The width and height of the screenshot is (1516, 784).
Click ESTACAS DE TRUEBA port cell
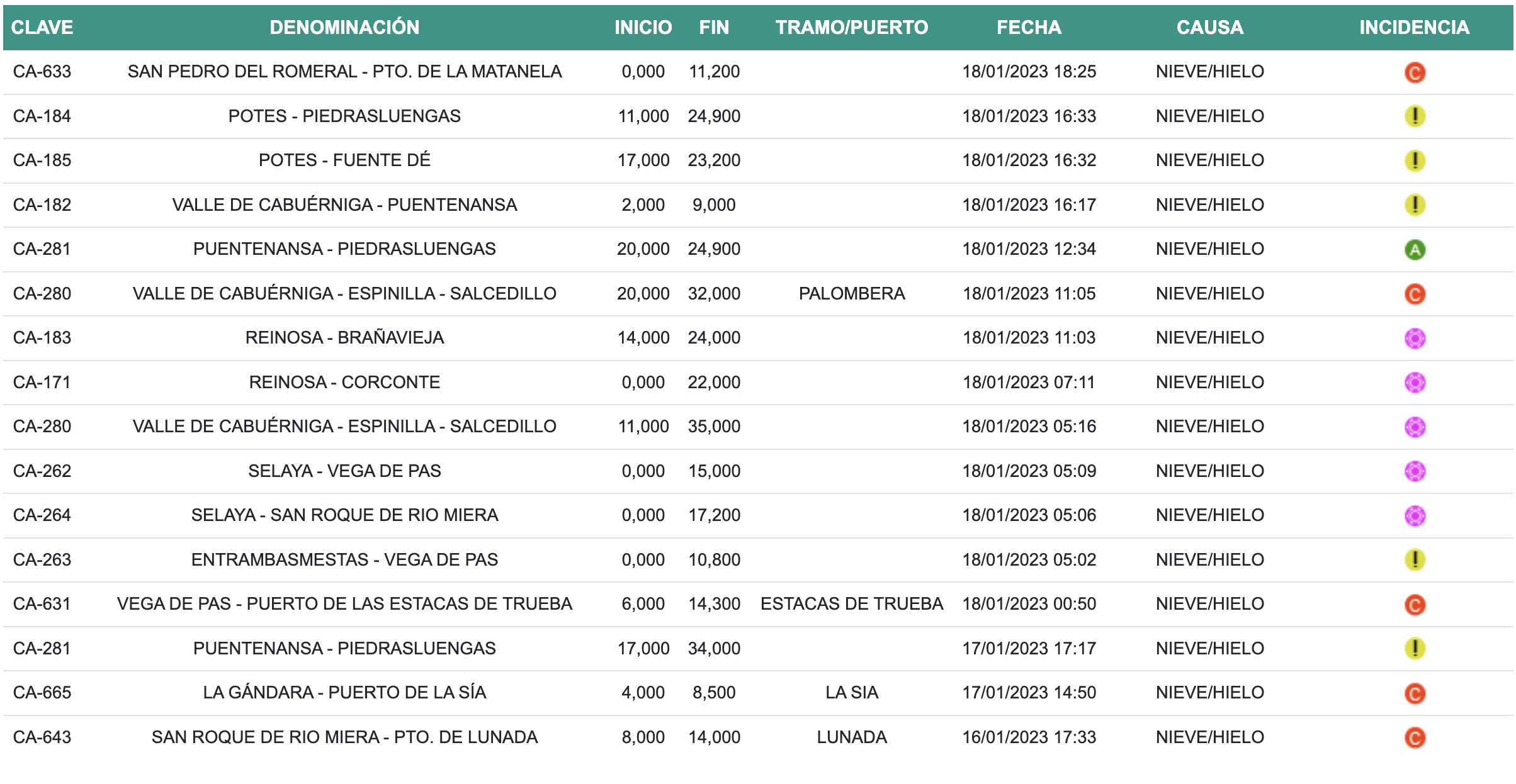[x=851, y=604]
